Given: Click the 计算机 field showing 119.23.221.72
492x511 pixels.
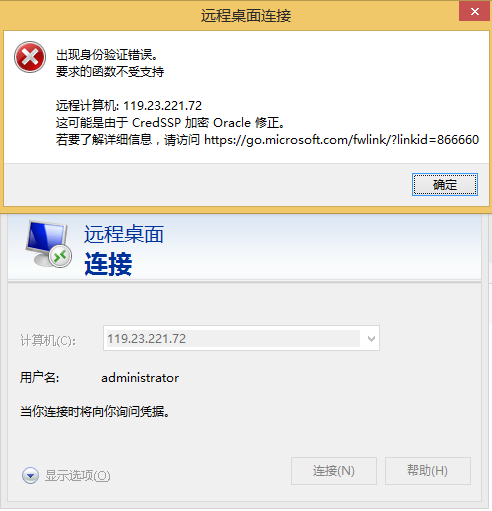Looking at the screenshot, I should click(241, 338).
